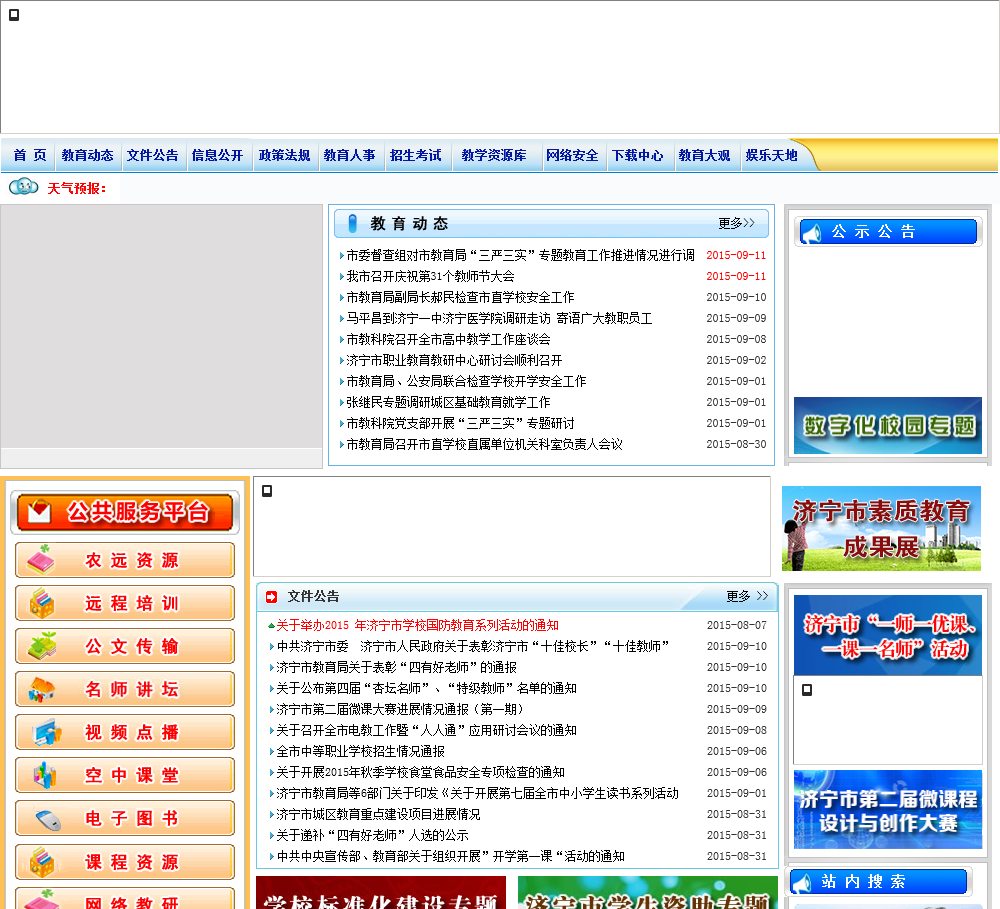Click the 视频点播 monitor icon
1000x909 pixels.
[48, 732]
